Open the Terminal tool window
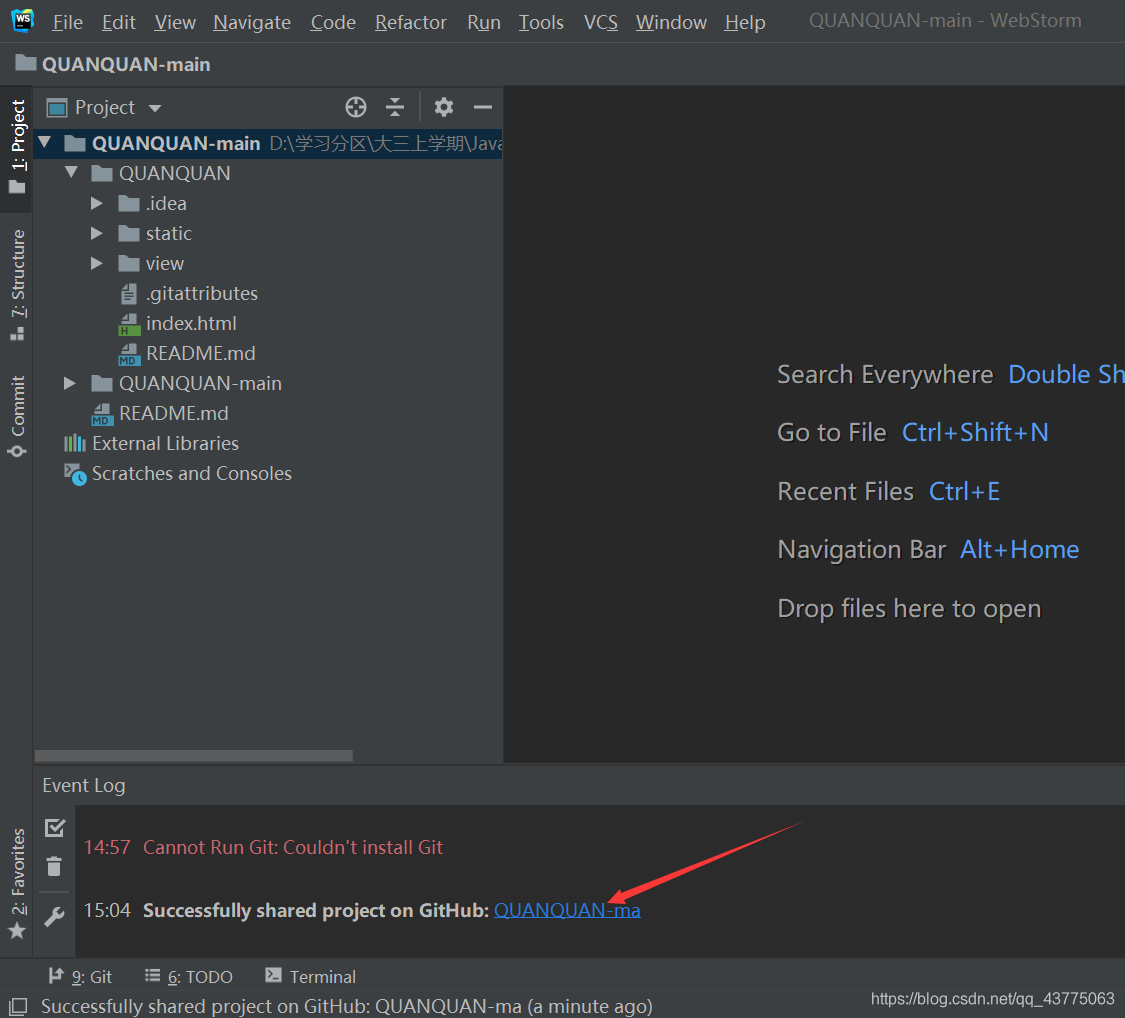This screenshot has height=1018, width=1125. tap(310, 976)
